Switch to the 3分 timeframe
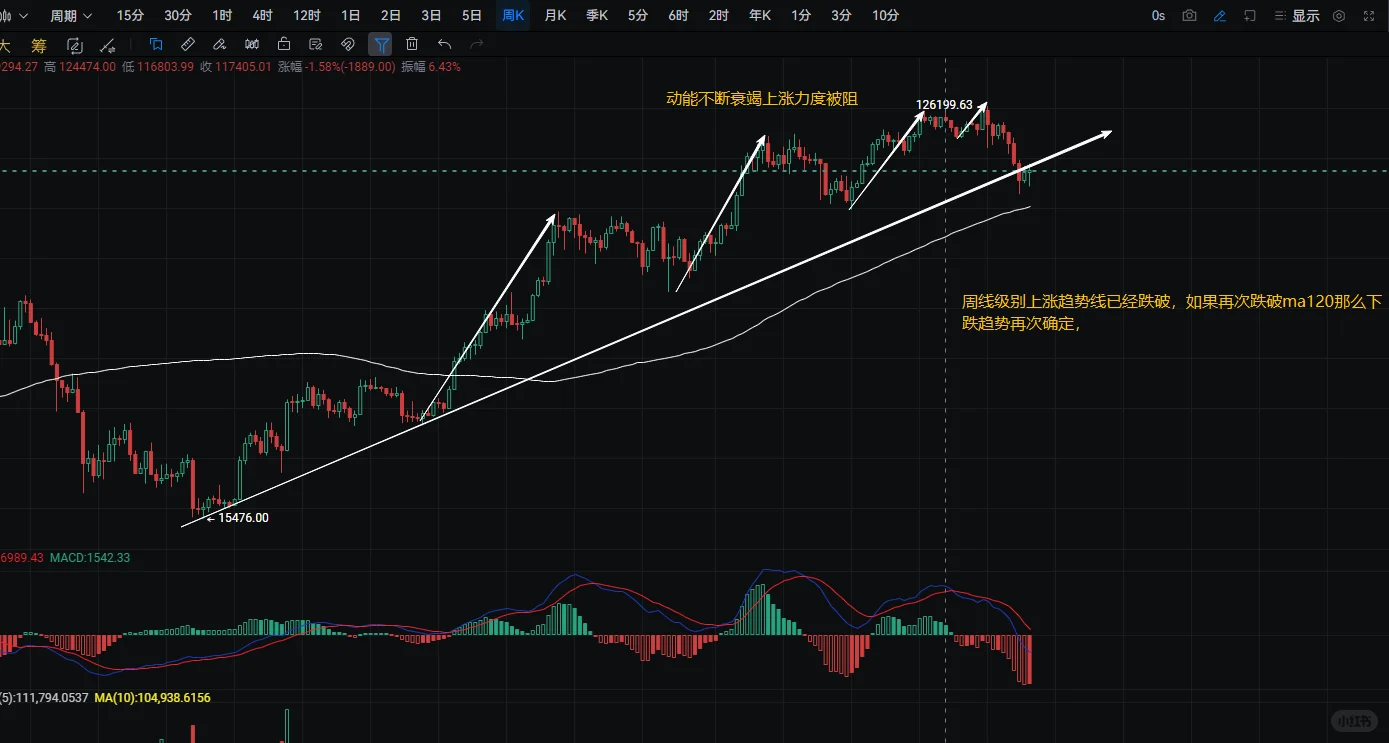The height and width of the screenshot is (743, 1389). pos(842,15)
